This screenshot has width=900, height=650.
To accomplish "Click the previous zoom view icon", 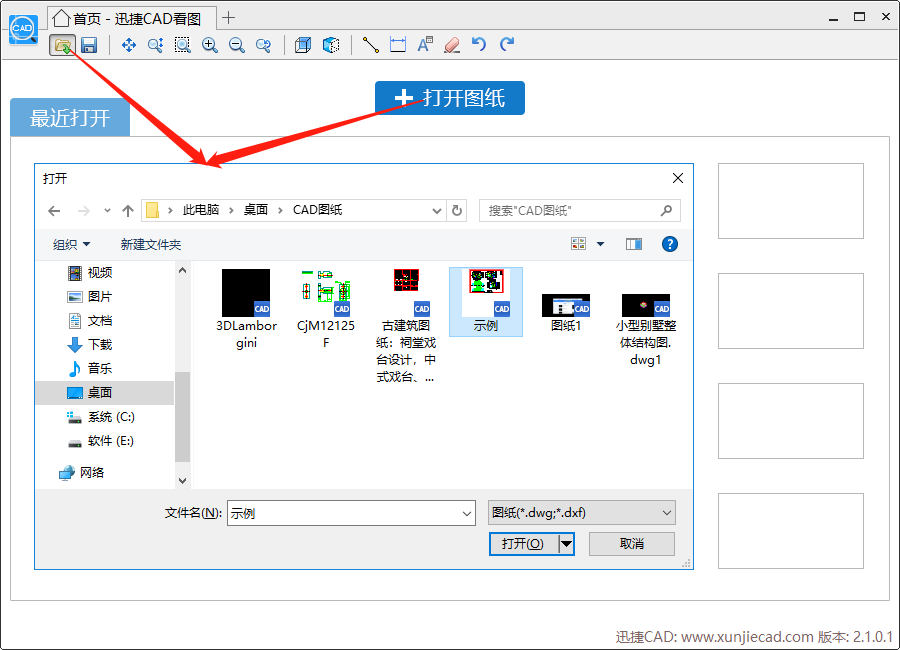I will click(263, 45).
